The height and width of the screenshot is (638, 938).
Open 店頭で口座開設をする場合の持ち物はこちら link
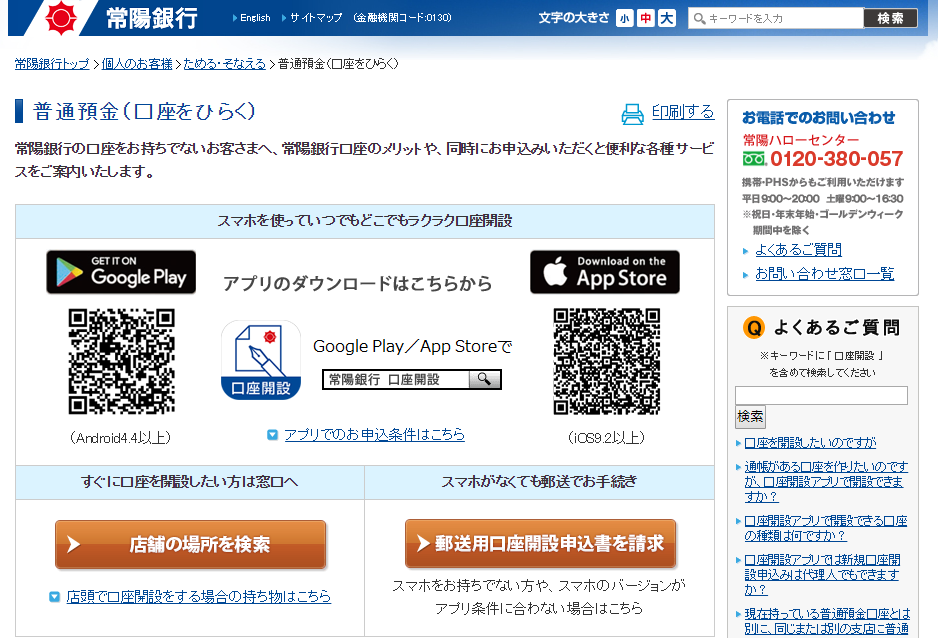point(199,597)
